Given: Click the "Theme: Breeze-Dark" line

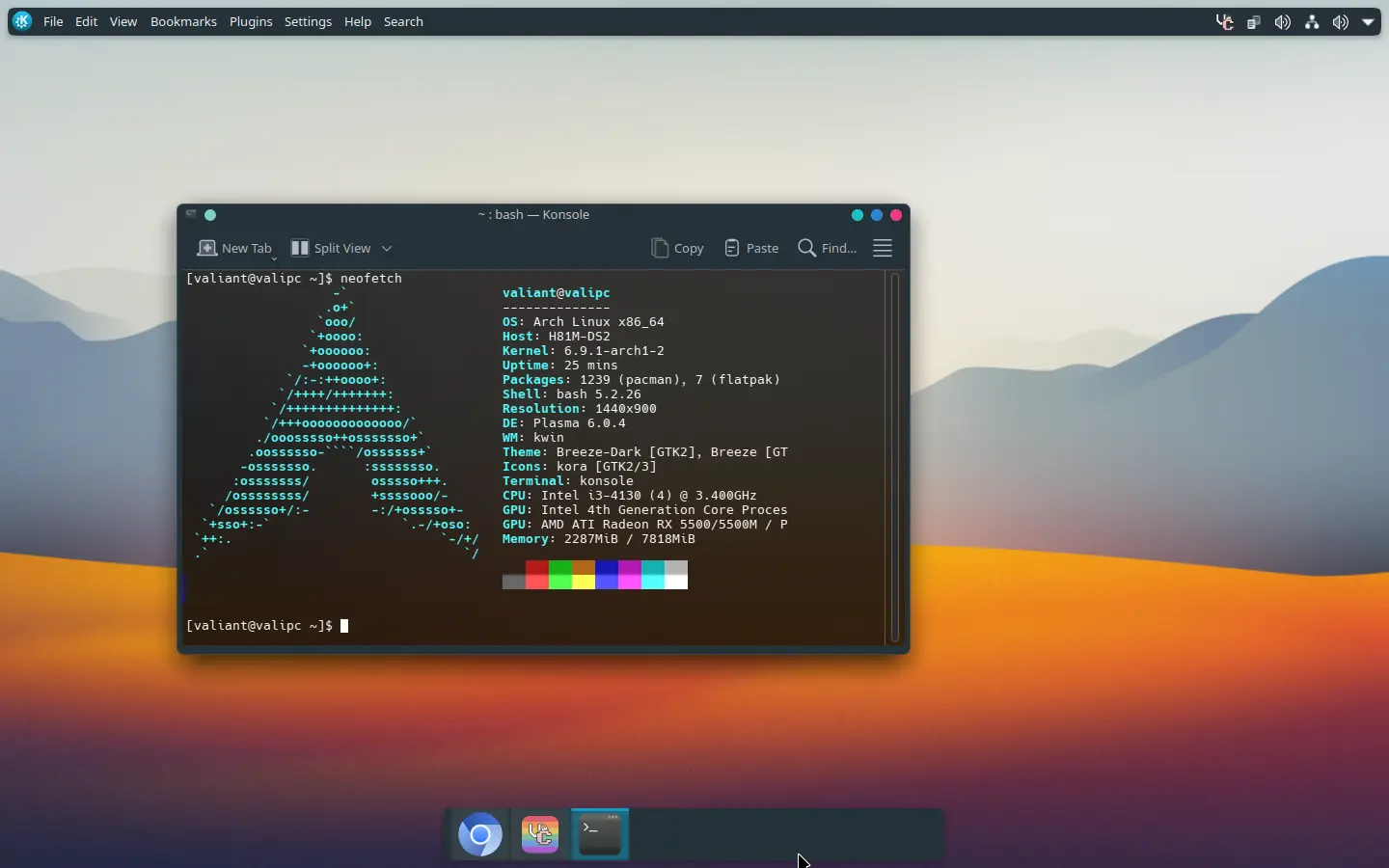Looking at the screenshot, I should click(645, 451).
